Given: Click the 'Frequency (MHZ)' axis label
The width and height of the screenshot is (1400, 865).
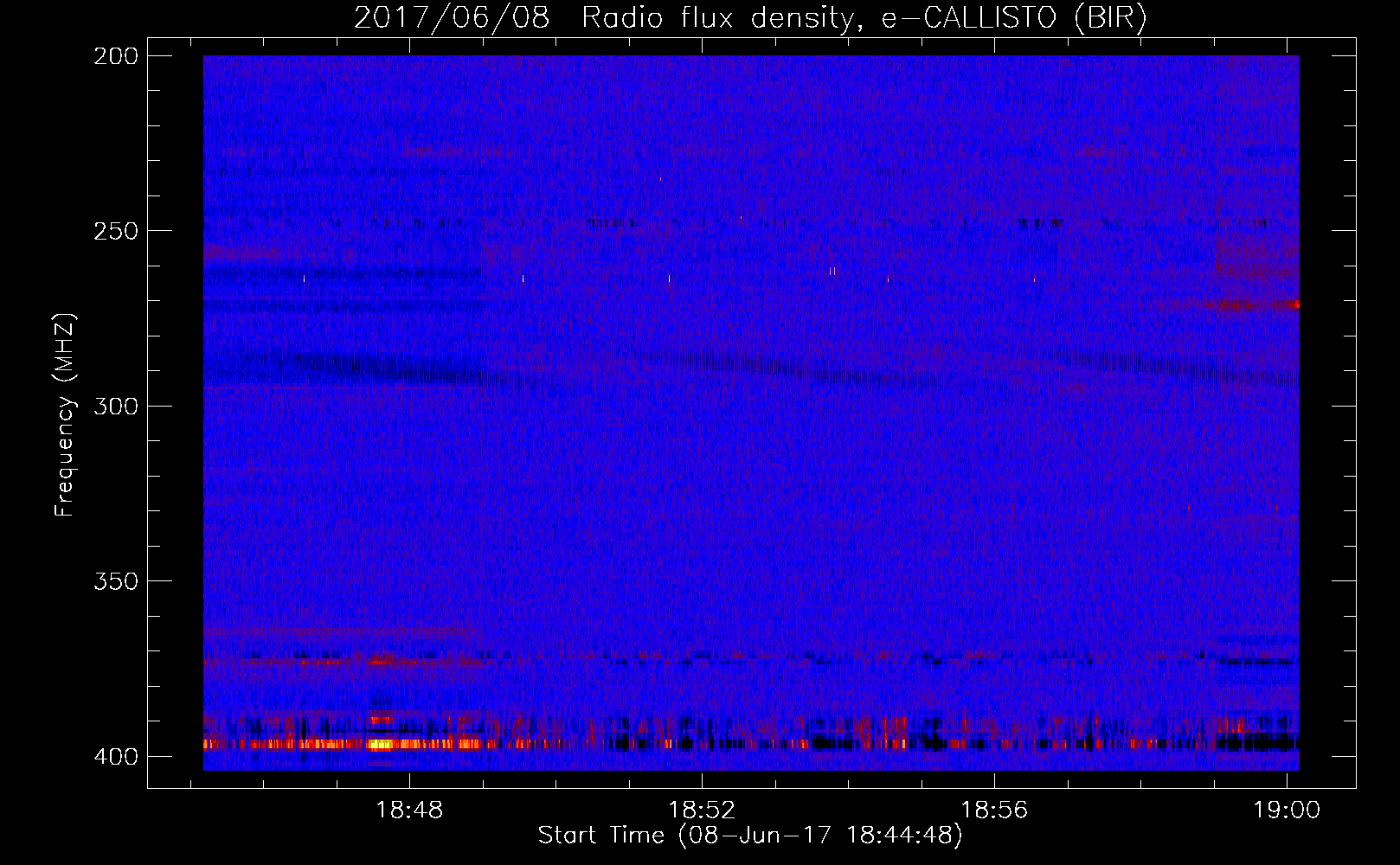Looking at the screenshot, I should point(65,414).
